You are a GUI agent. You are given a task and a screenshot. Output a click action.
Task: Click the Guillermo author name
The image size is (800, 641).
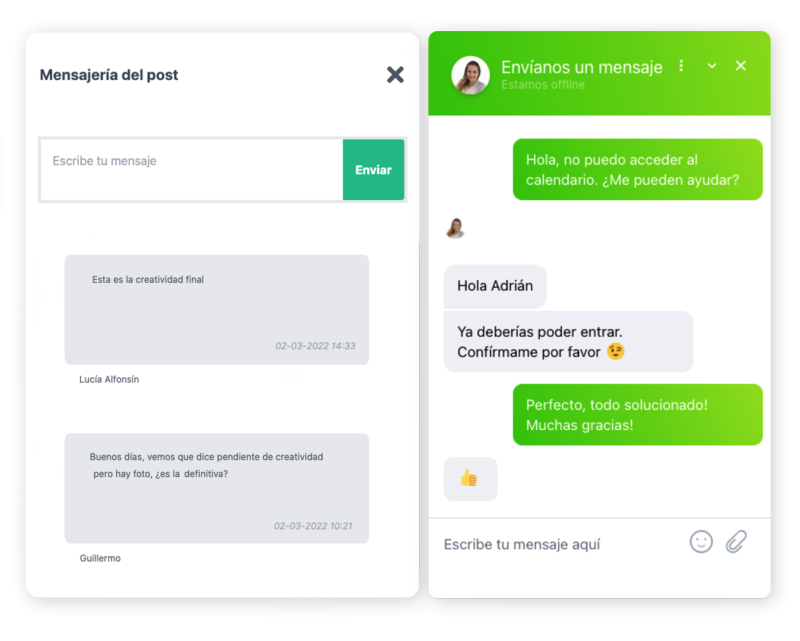(100, 558)
